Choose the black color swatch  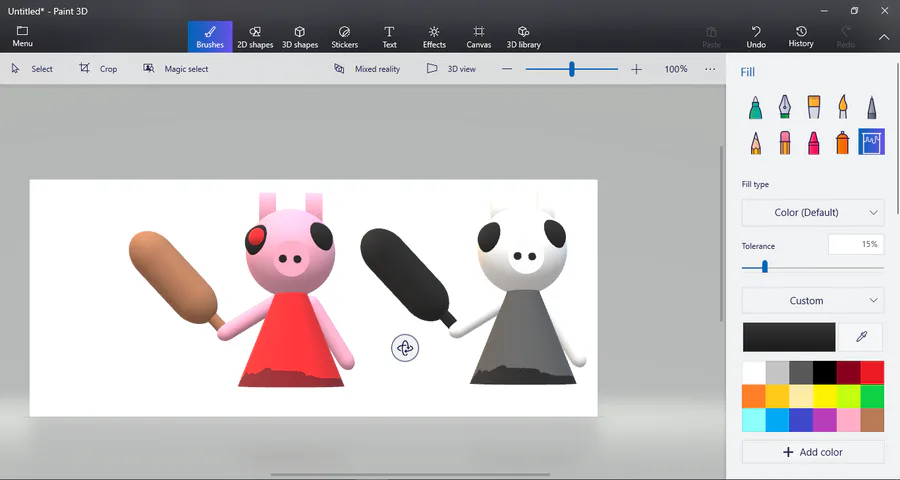(824, 373)
